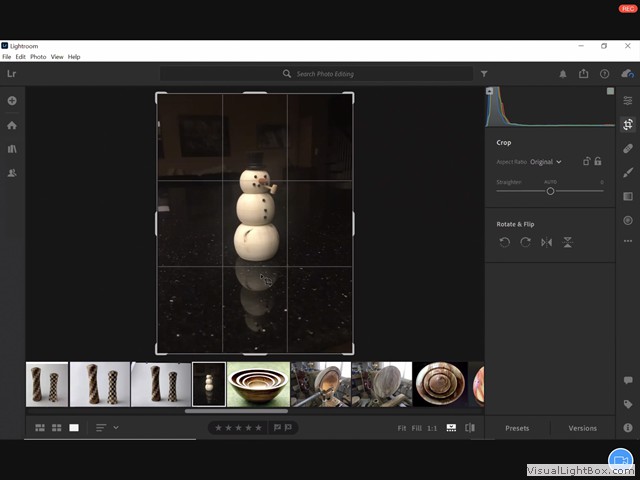Click the Presets button
Screen dimensions: 640x480
point(517,428)
